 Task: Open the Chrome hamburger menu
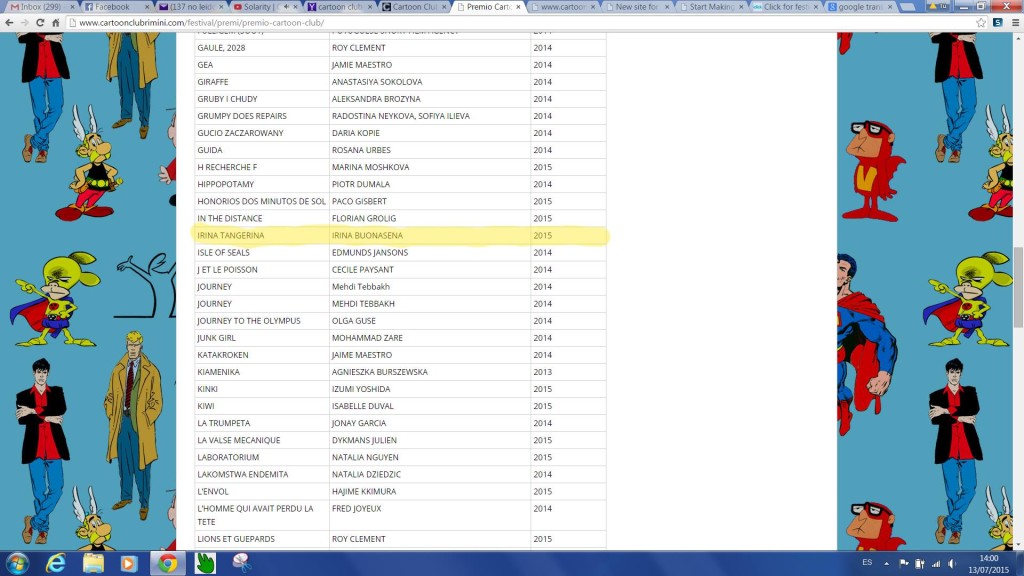tap(1015, 22)
